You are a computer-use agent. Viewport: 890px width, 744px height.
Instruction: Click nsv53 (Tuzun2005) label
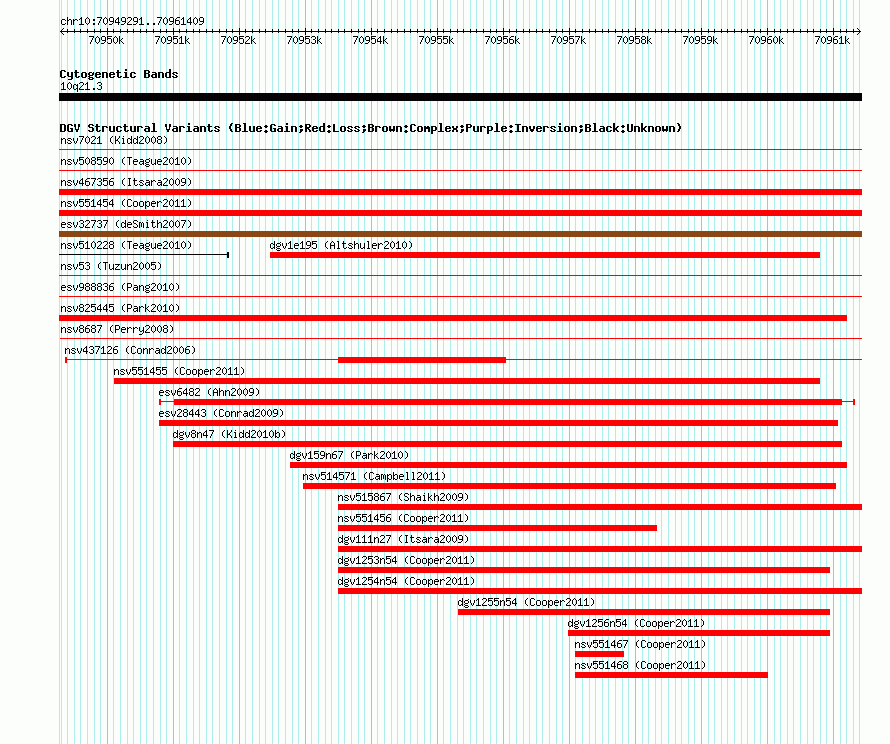tap(111, 266)
